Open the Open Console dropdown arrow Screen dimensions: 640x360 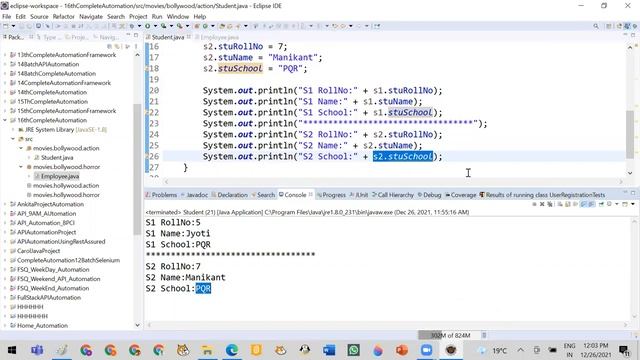(633, 204)
